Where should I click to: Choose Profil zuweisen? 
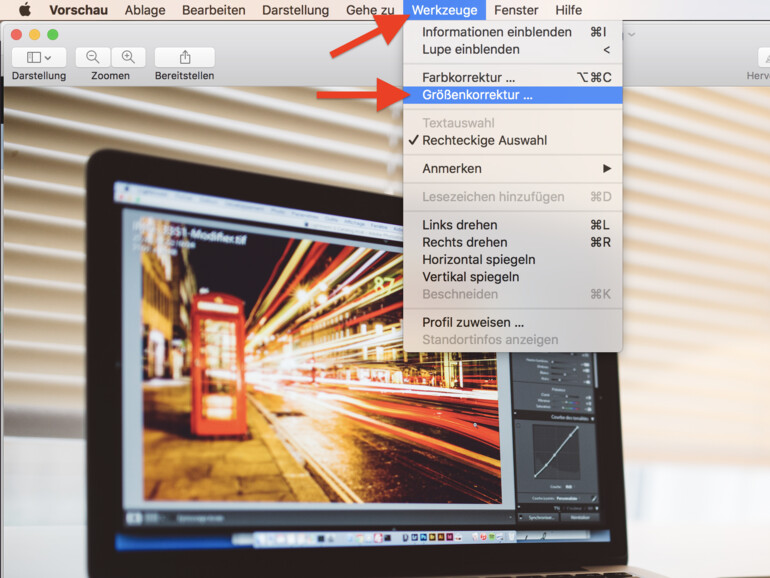[513, 322]
